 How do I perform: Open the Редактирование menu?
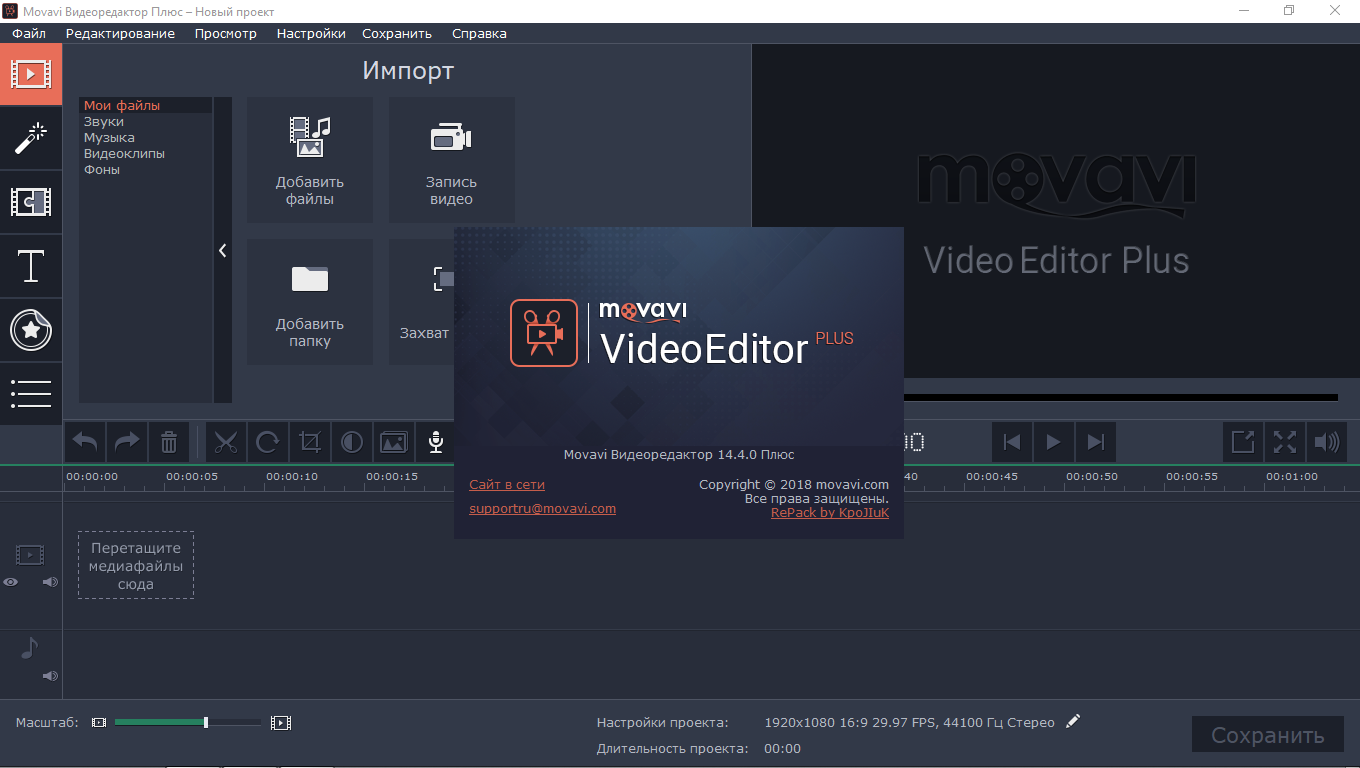(120, 33)
